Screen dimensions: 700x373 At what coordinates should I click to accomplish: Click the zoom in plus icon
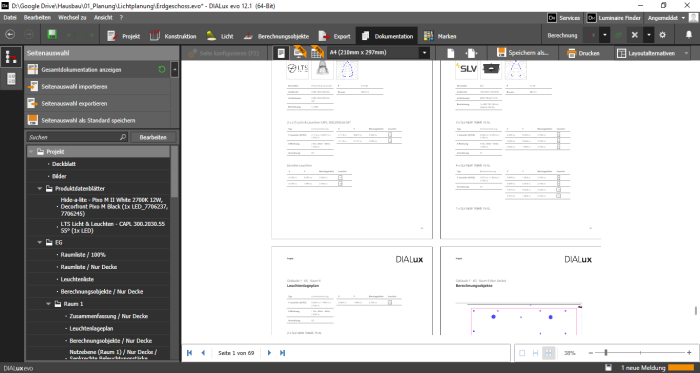[x=689, y=353]
